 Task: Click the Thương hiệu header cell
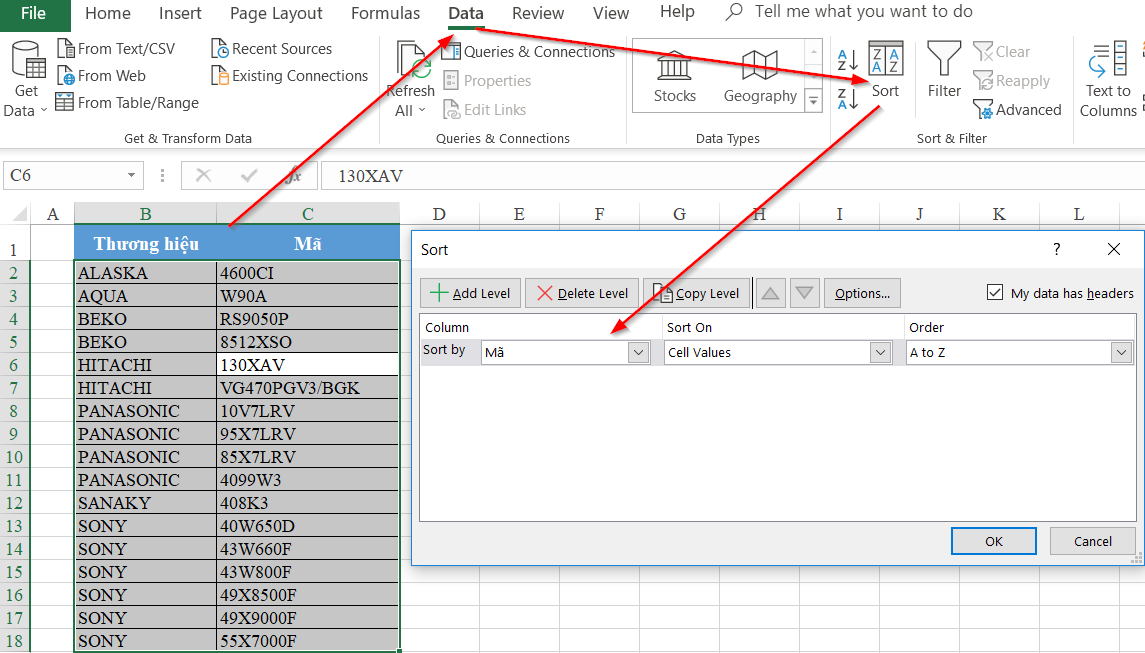145,243
